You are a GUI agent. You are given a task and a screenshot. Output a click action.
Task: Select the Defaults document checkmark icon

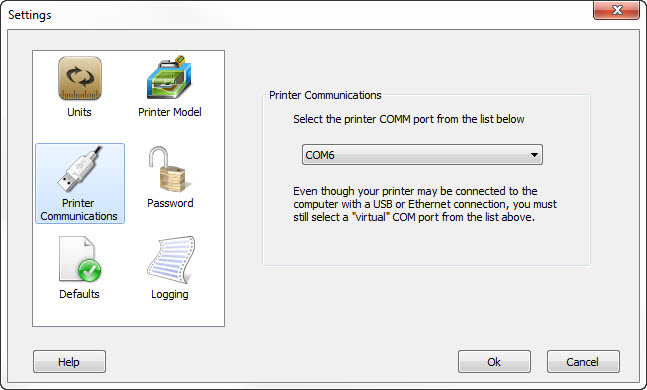click(x=80, y=260)
